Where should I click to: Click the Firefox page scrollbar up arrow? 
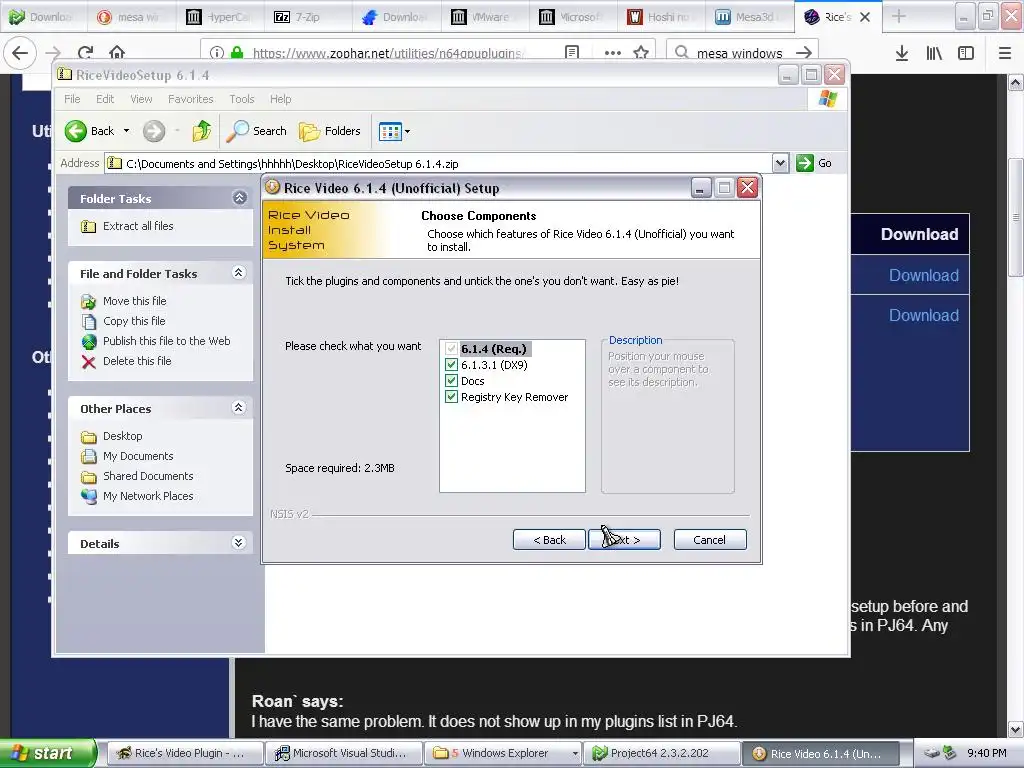click(1016, 82)
